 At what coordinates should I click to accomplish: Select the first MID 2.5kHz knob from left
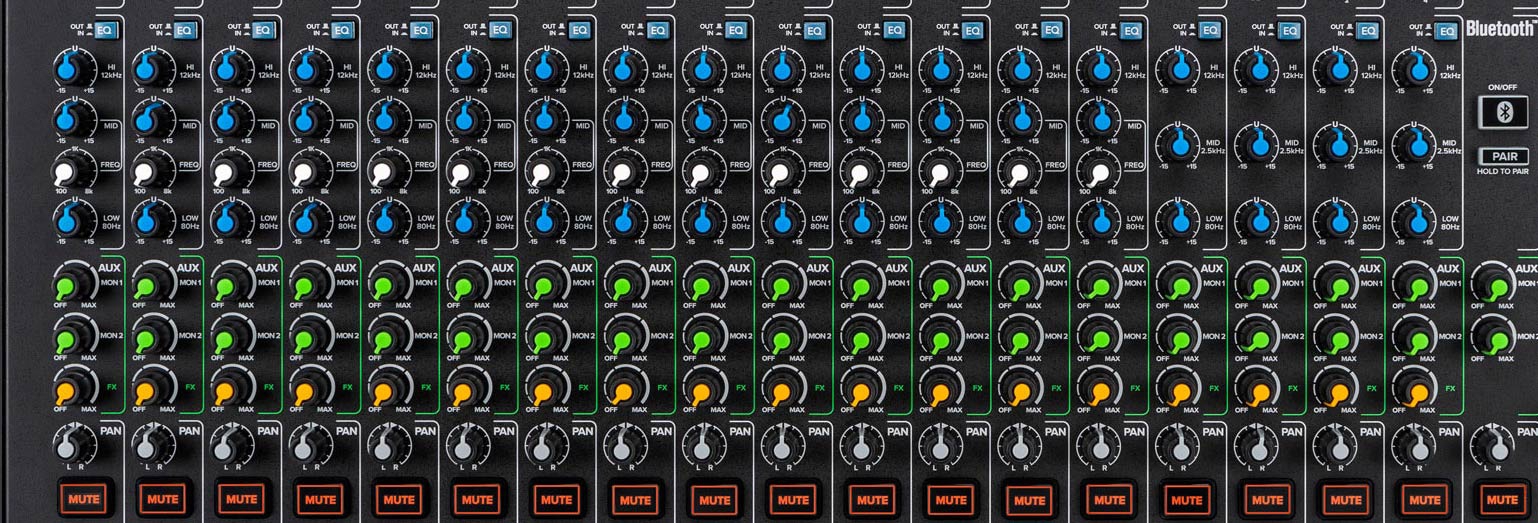(x=1176, y=144)
